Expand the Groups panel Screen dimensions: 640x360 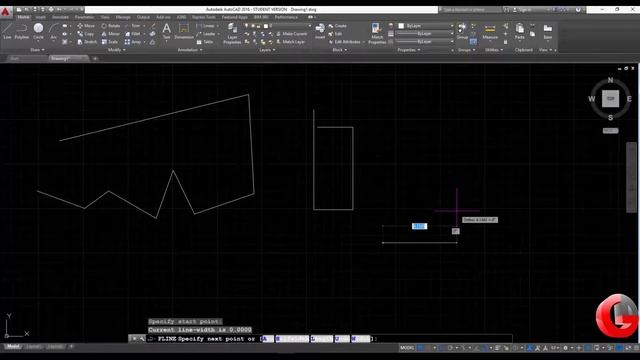(466, 50)
